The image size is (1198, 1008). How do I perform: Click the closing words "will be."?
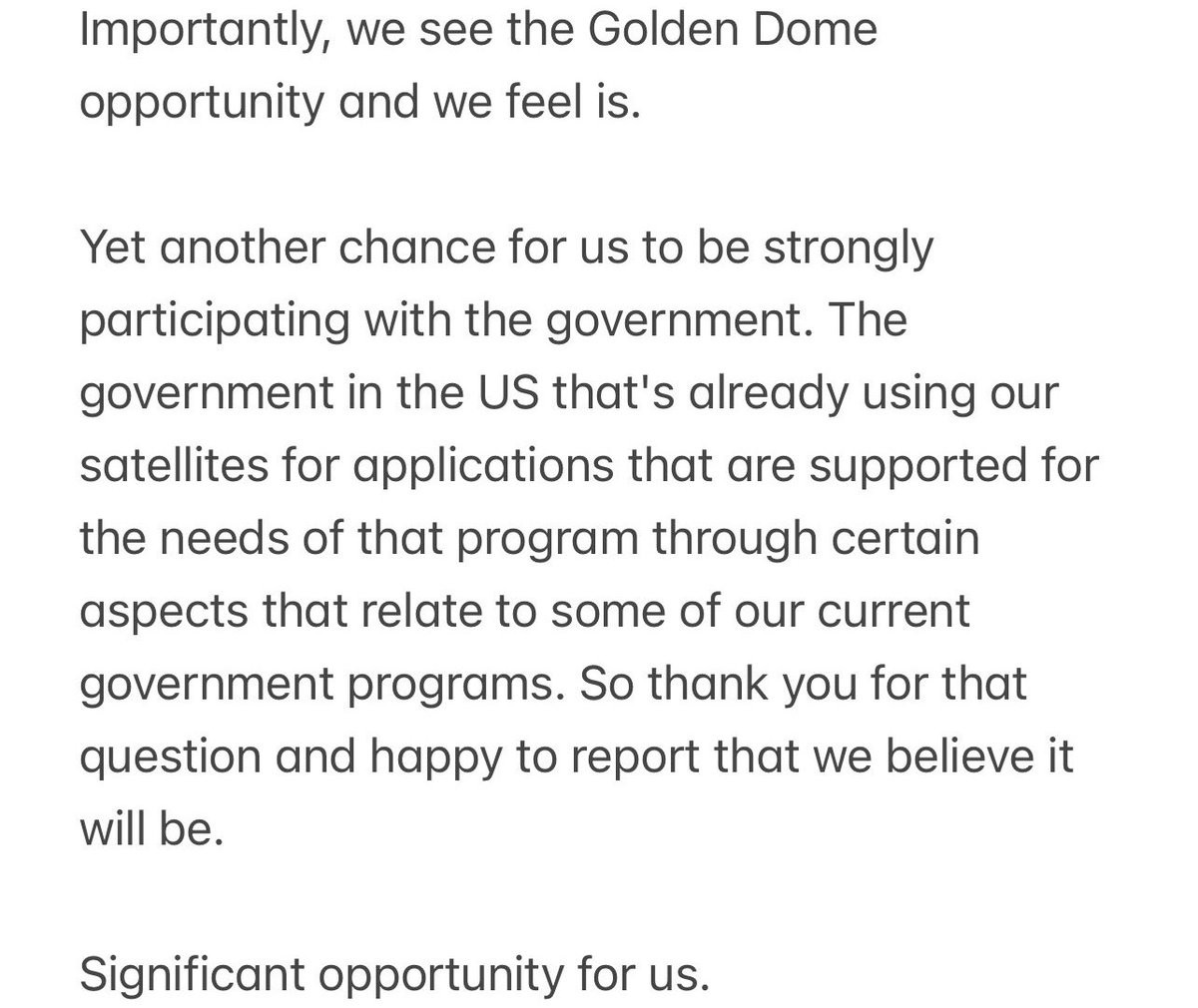click(x=151, y=829)
